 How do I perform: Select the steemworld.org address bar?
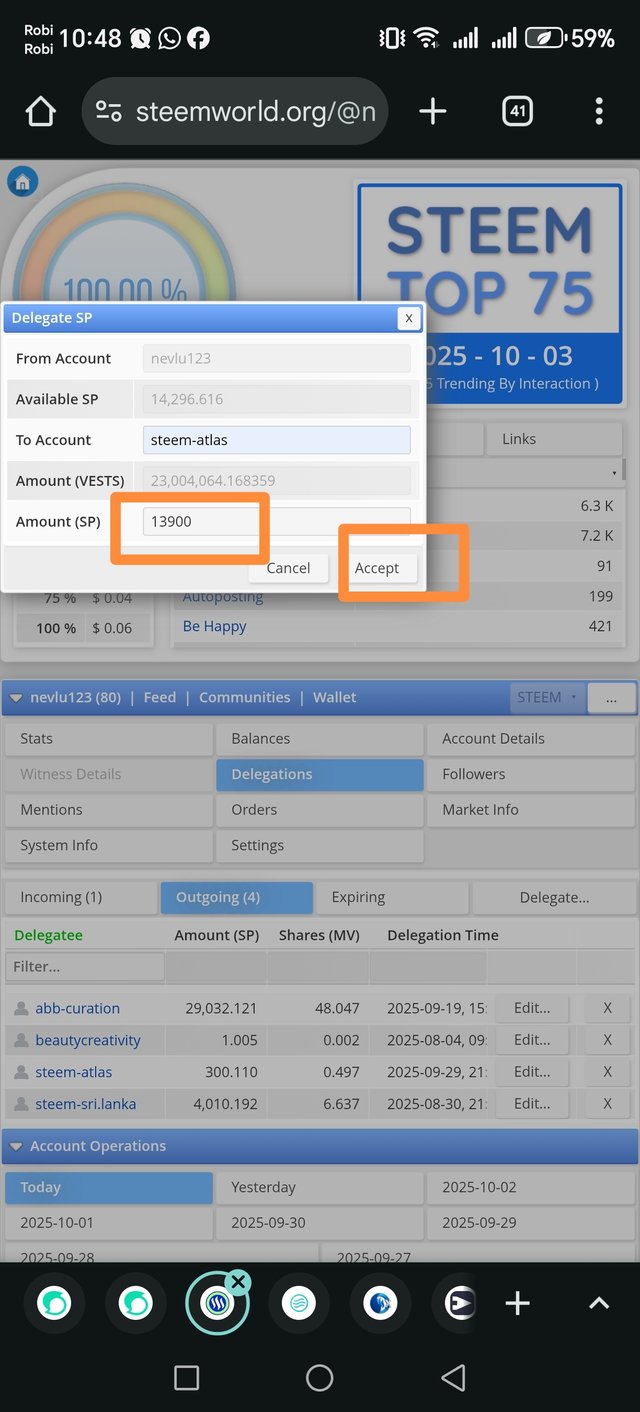pyautogui.click(x=235, y=112)
